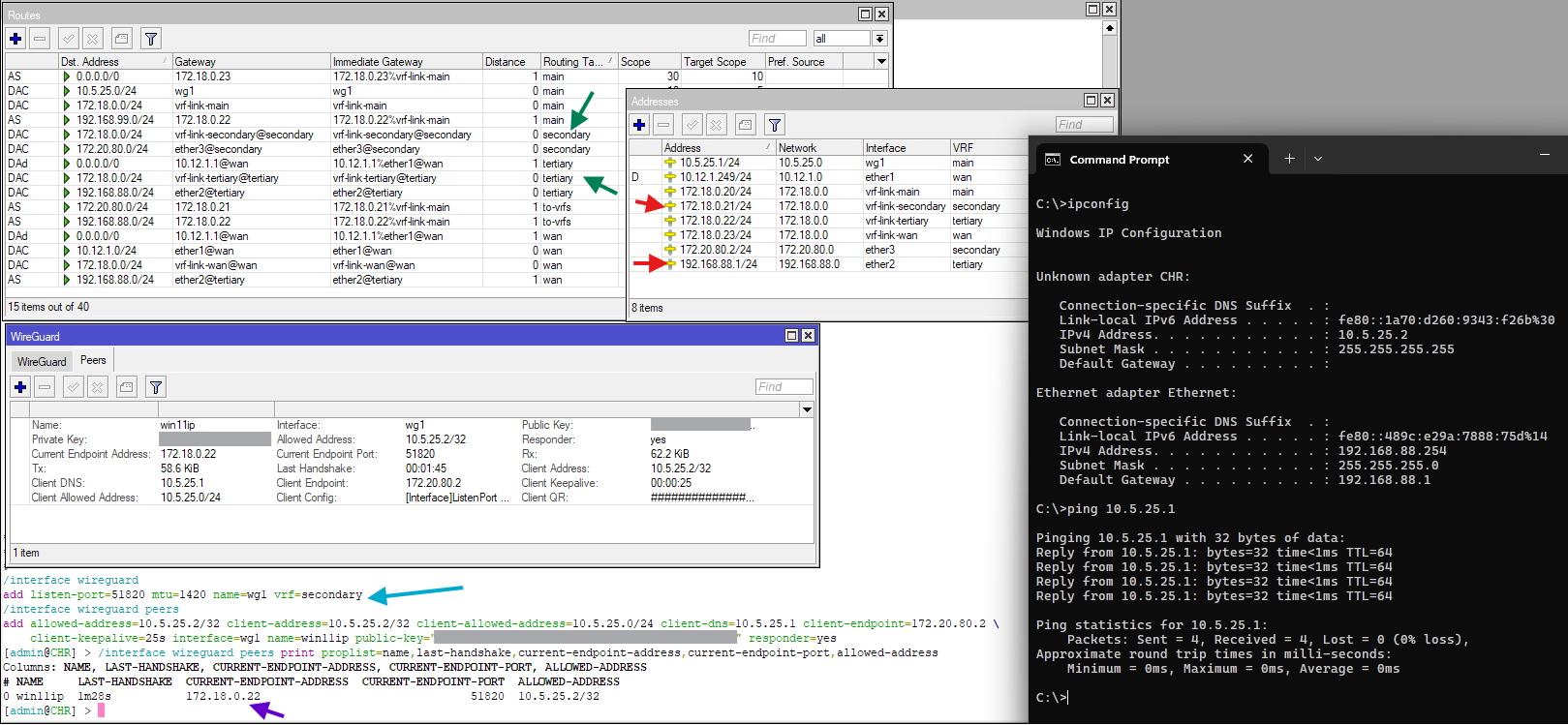Click Command Prompt tab icon

pyautogui.click(x=1052, y=160)
